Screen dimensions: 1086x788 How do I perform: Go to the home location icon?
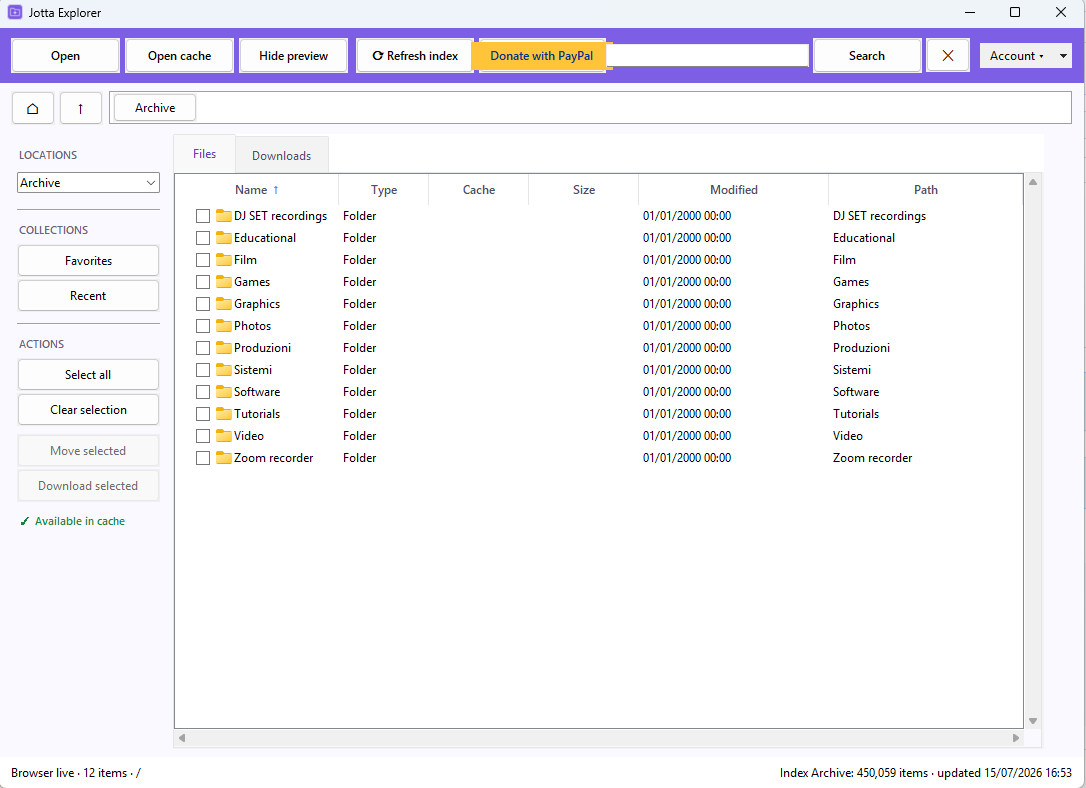(x=33, y=108)
